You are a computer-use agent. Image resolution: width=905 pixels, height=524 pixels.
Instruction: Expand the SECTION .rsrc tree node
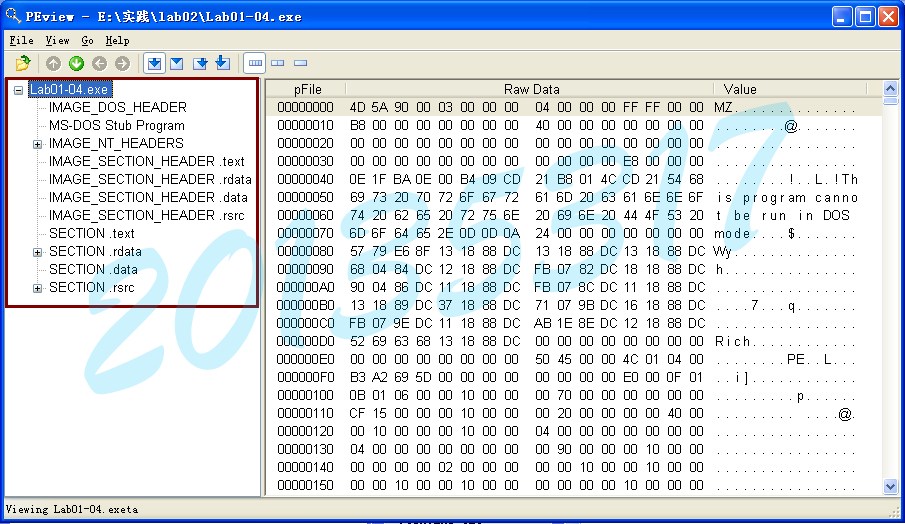(37, 288)
